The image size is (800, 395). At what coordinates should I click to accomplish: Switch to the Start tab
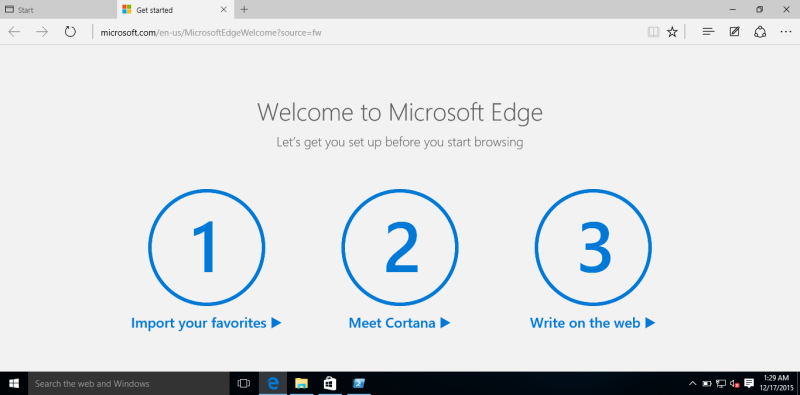[x=58, y=10]
